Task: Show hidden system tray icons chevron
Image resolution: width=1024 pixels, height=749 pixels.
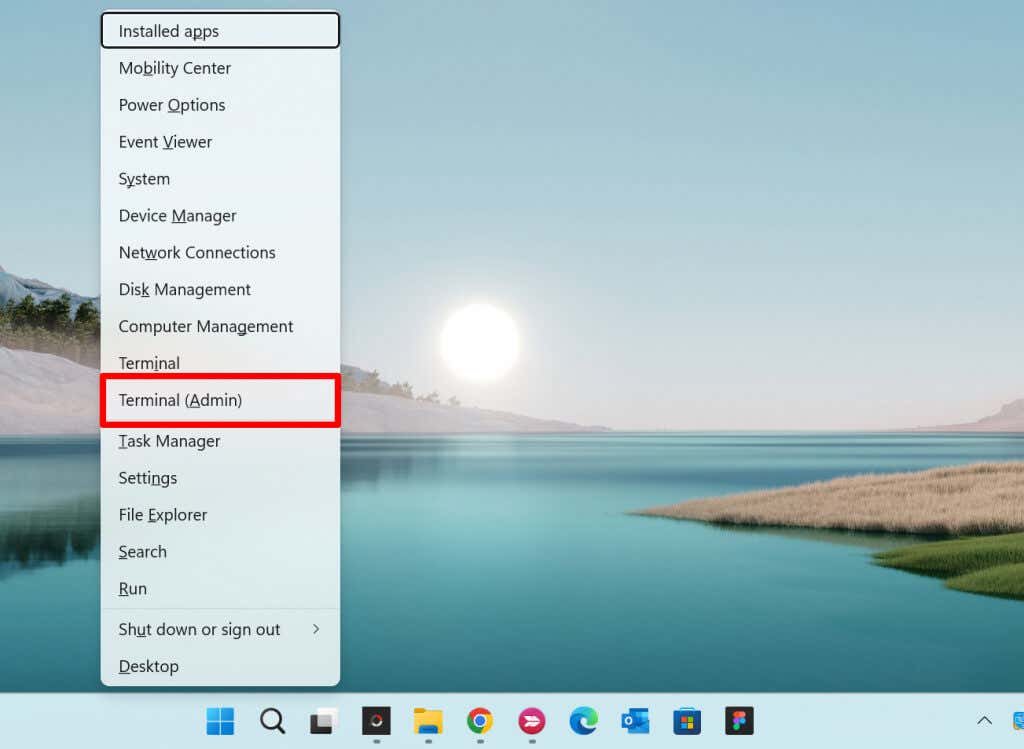Action: click(984, 720)
